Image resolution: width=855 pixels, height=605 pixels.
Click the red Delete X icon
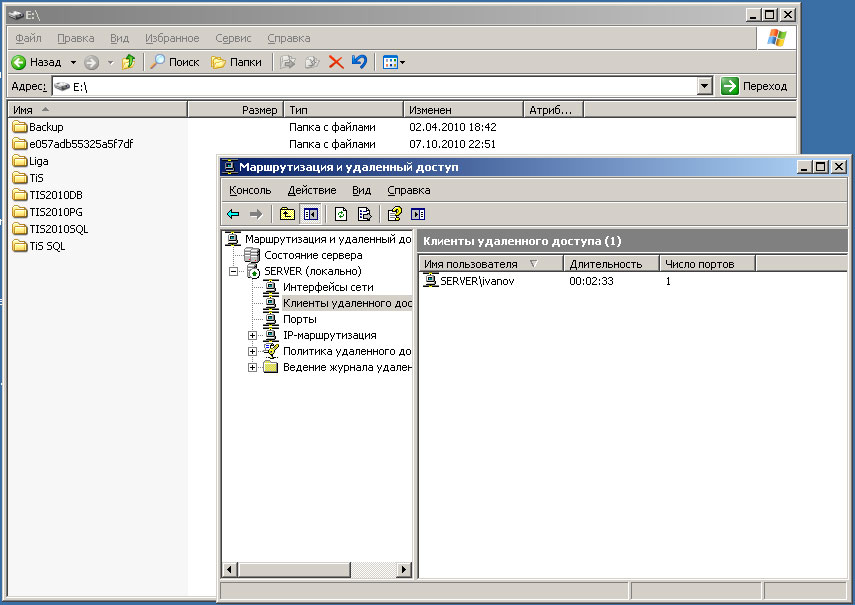click(x=336, y=62)
